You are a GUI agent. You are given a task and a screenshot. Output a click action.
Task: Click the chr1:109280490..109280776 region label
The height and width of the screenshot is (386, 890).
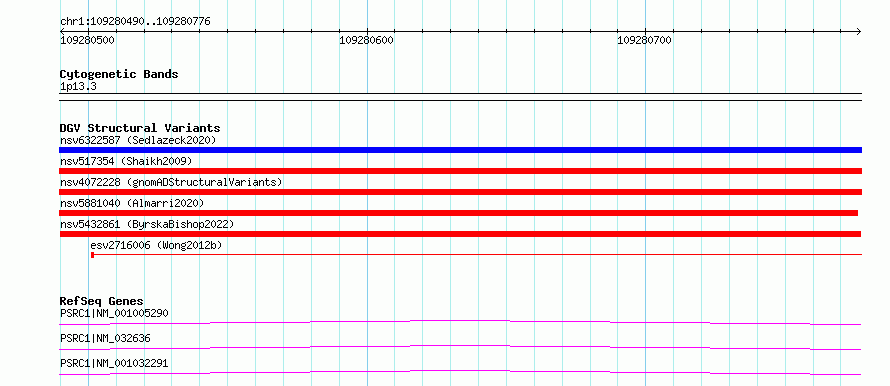(135, 22)
